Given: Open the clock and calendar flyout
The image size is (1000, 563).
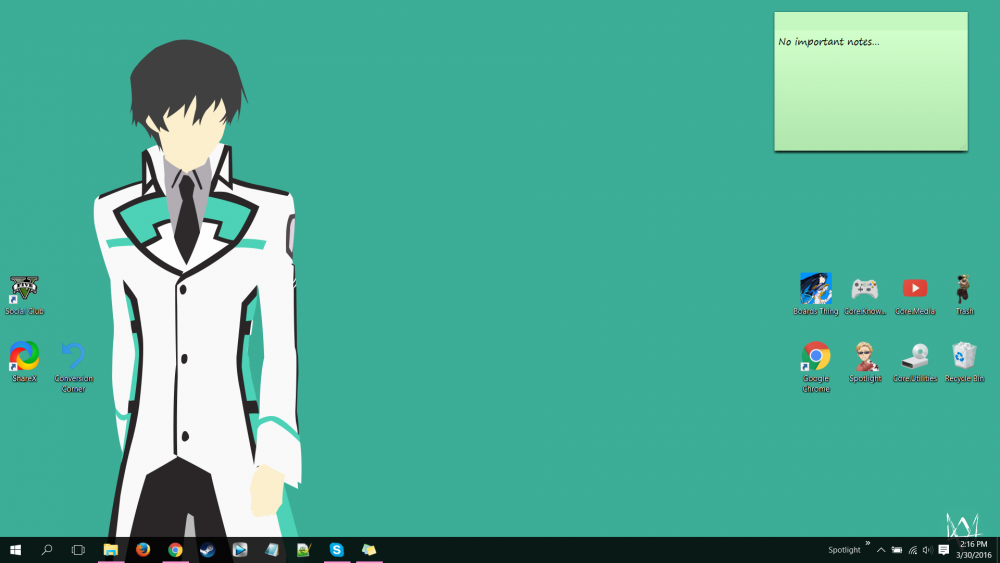Looking at the screenshot, I should click(x=974, y=550).
